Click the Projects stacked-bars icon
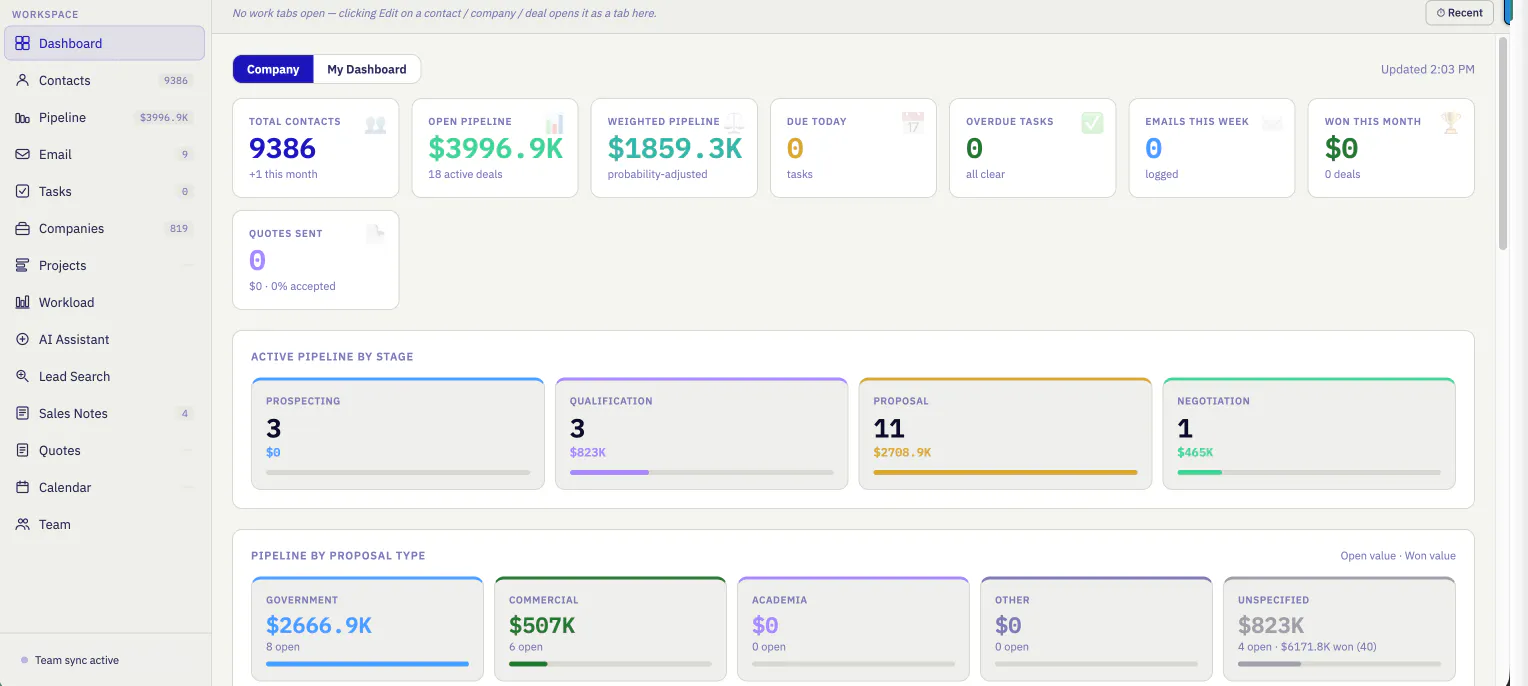The image size is (1528, 686). [x=22, y=265]
